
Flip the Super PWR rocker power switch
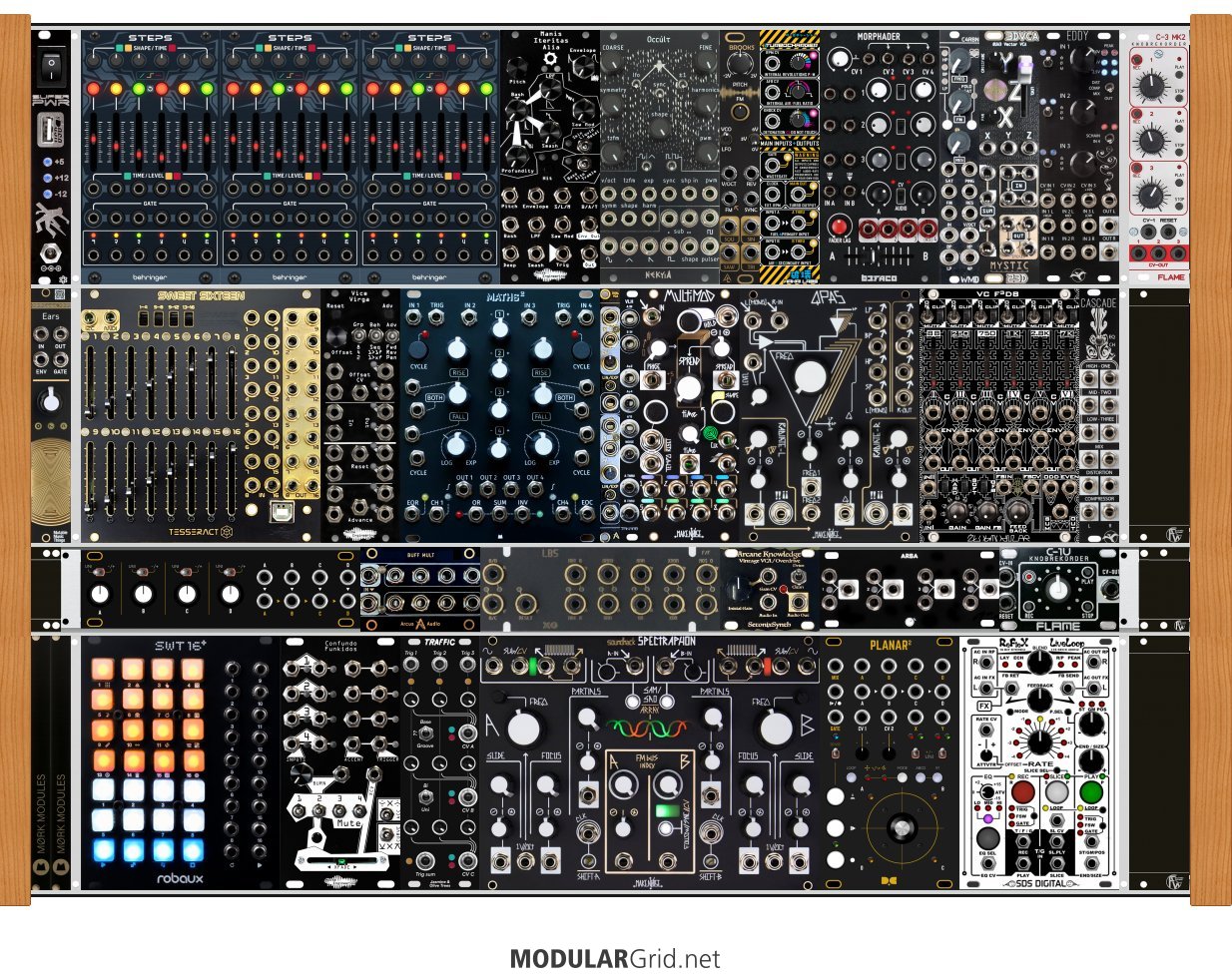pyautogui.click(x=51, y=69)
